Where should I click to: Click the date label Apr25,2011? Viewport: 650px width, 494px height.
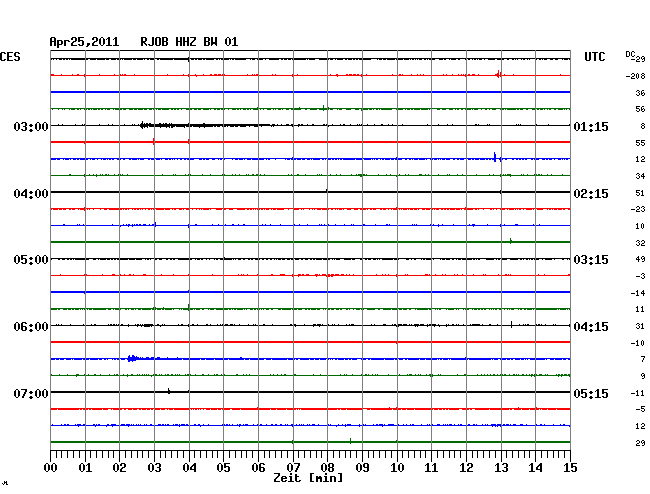coord(84,42)
